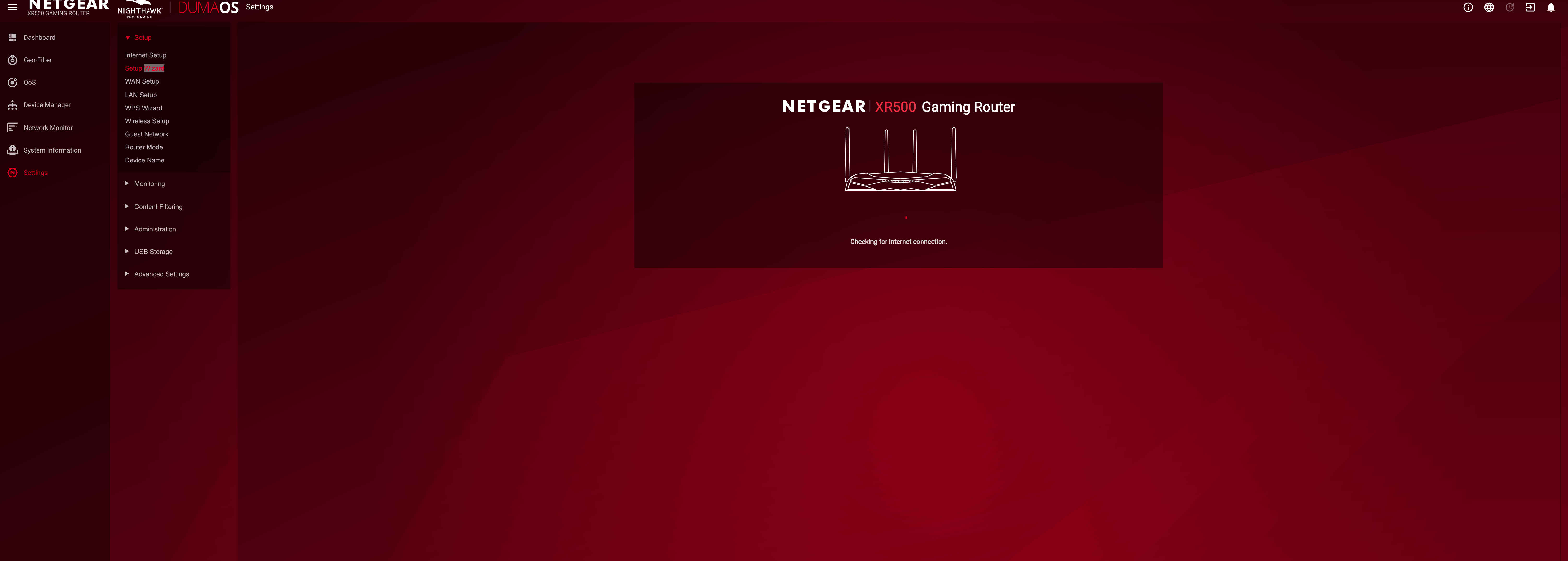Click the Dashboard sidebar icon
The width and height of the screenshot is (1568, 561).
(x=12, y=37)
